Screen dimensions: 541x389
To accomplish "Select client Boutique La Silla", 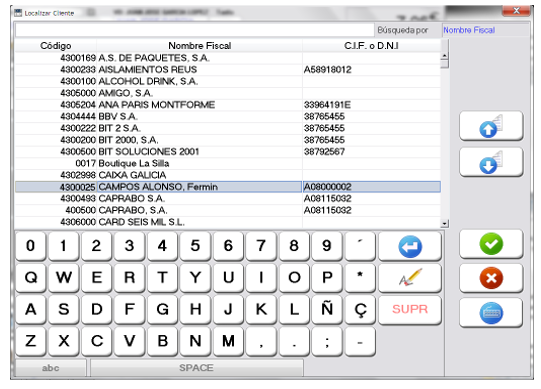I will [228, 163].
